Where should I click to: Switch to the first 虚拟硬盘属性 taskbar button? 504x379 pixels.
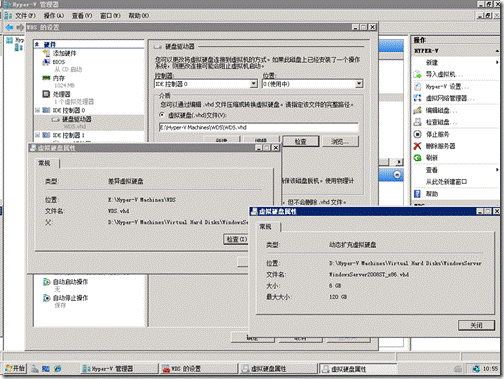click(279, 368)
